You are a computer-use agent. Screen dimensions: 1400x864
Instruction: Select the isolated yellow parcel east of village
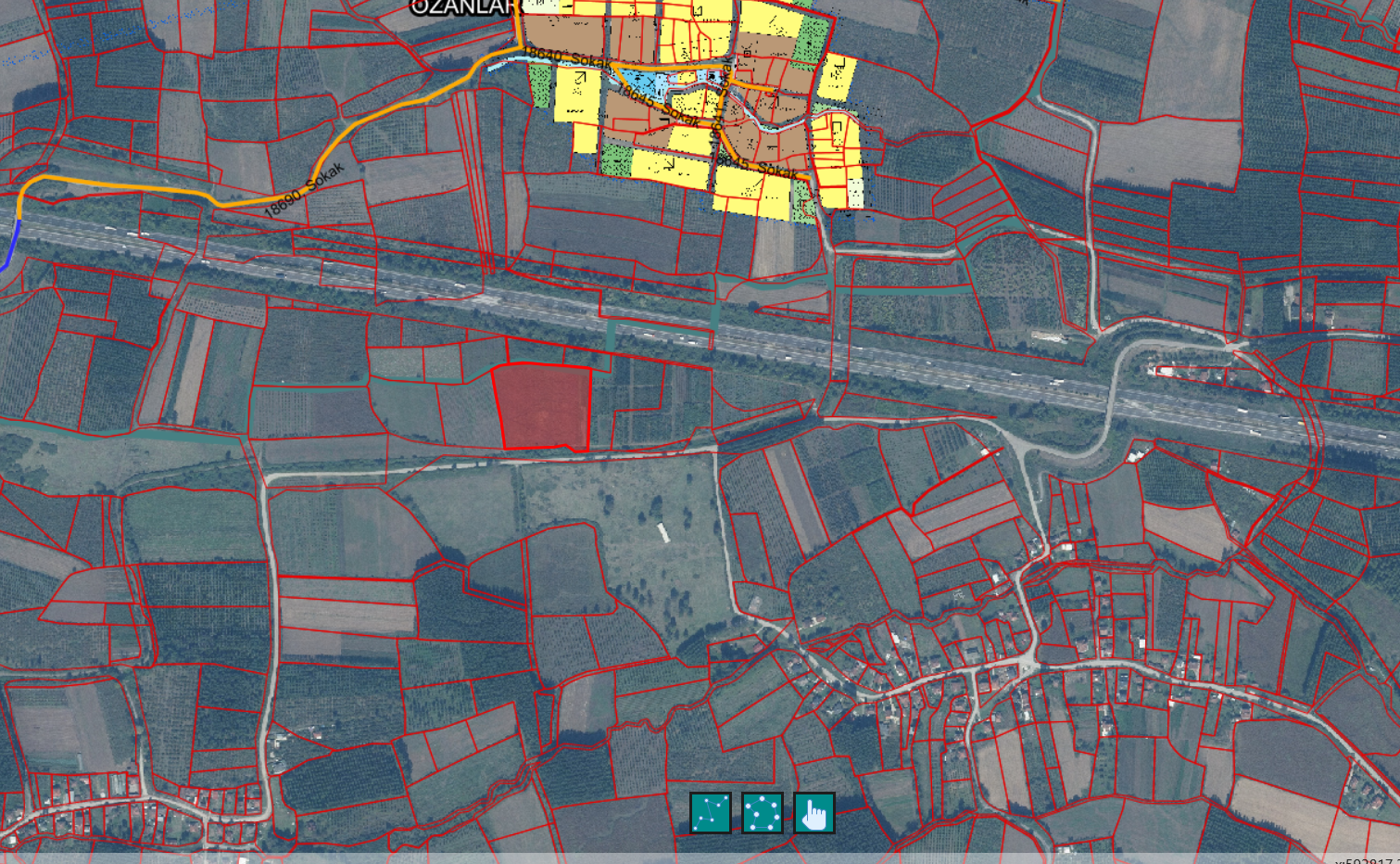(x=837, y=77)
